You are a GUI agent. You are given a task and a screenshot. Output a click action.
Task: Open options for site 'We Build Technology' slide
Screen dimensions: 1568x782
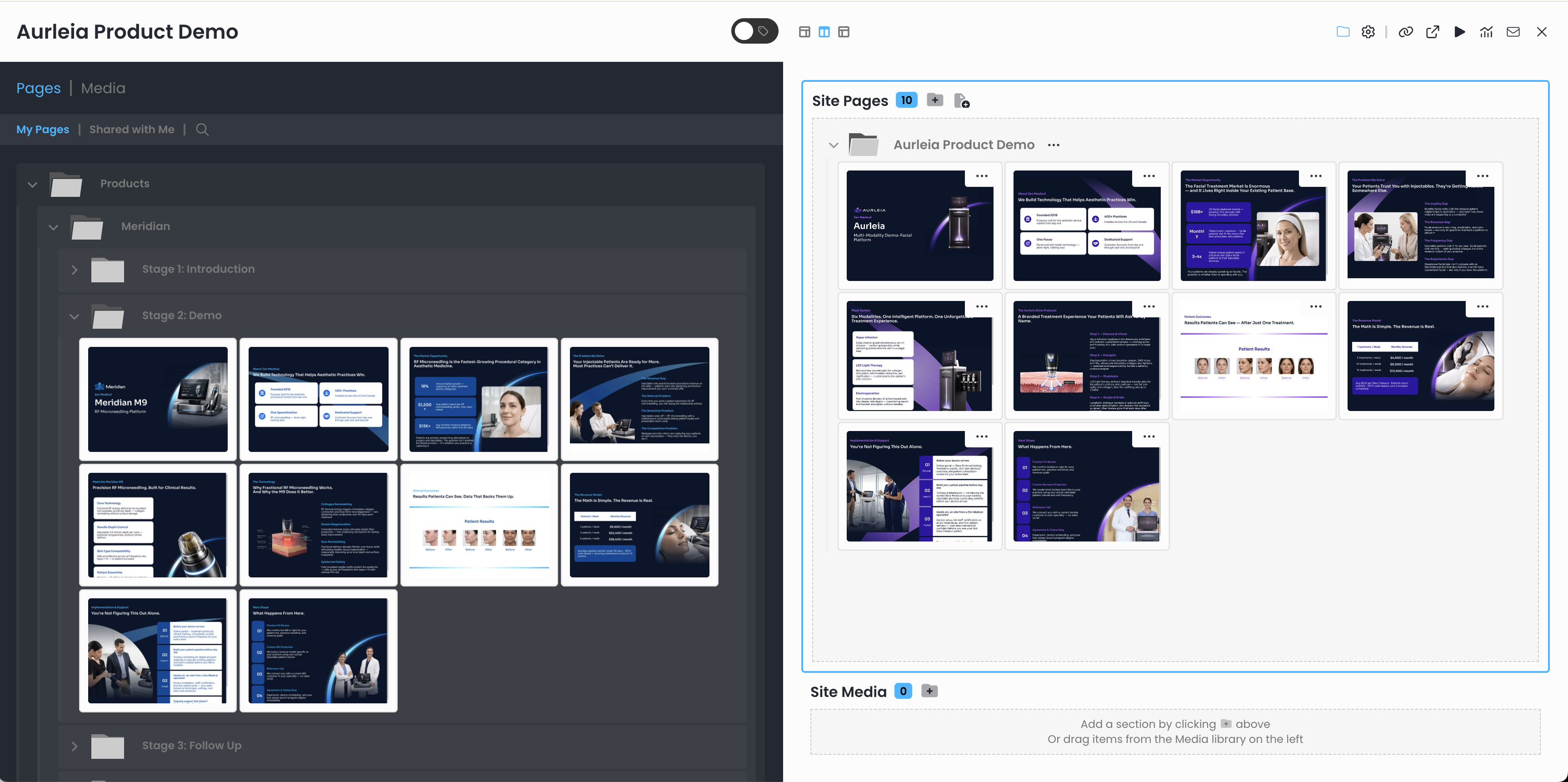tap(1149, 176)
